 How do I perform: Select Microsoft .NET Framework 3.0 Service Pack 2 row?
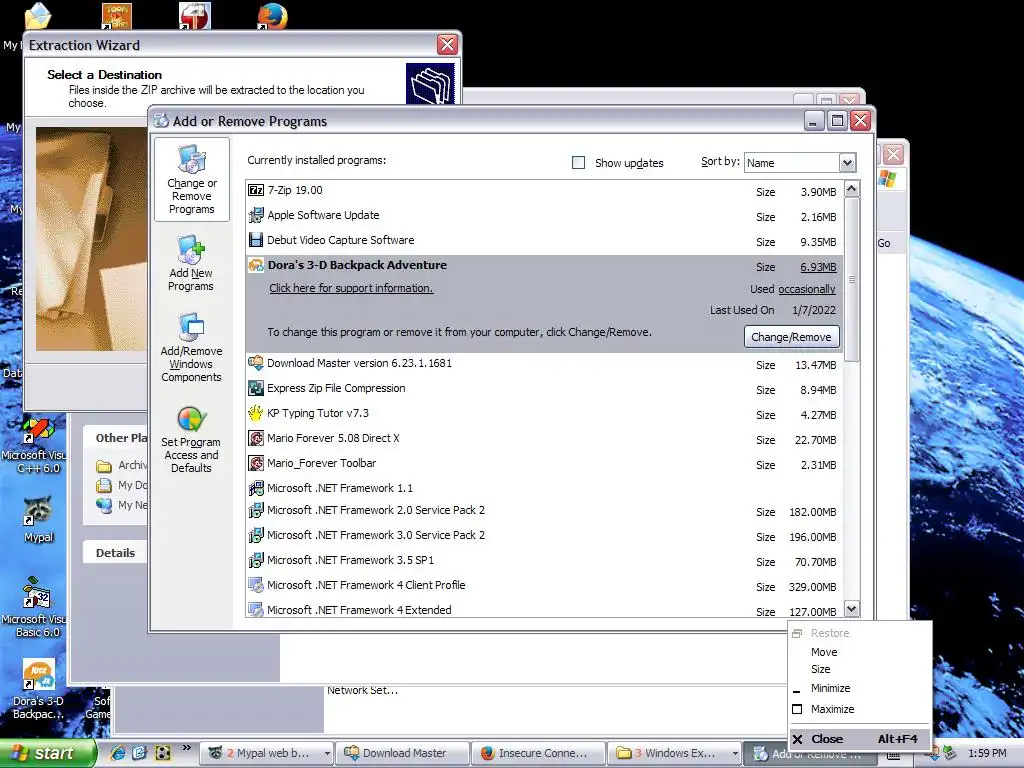point(543,536)
